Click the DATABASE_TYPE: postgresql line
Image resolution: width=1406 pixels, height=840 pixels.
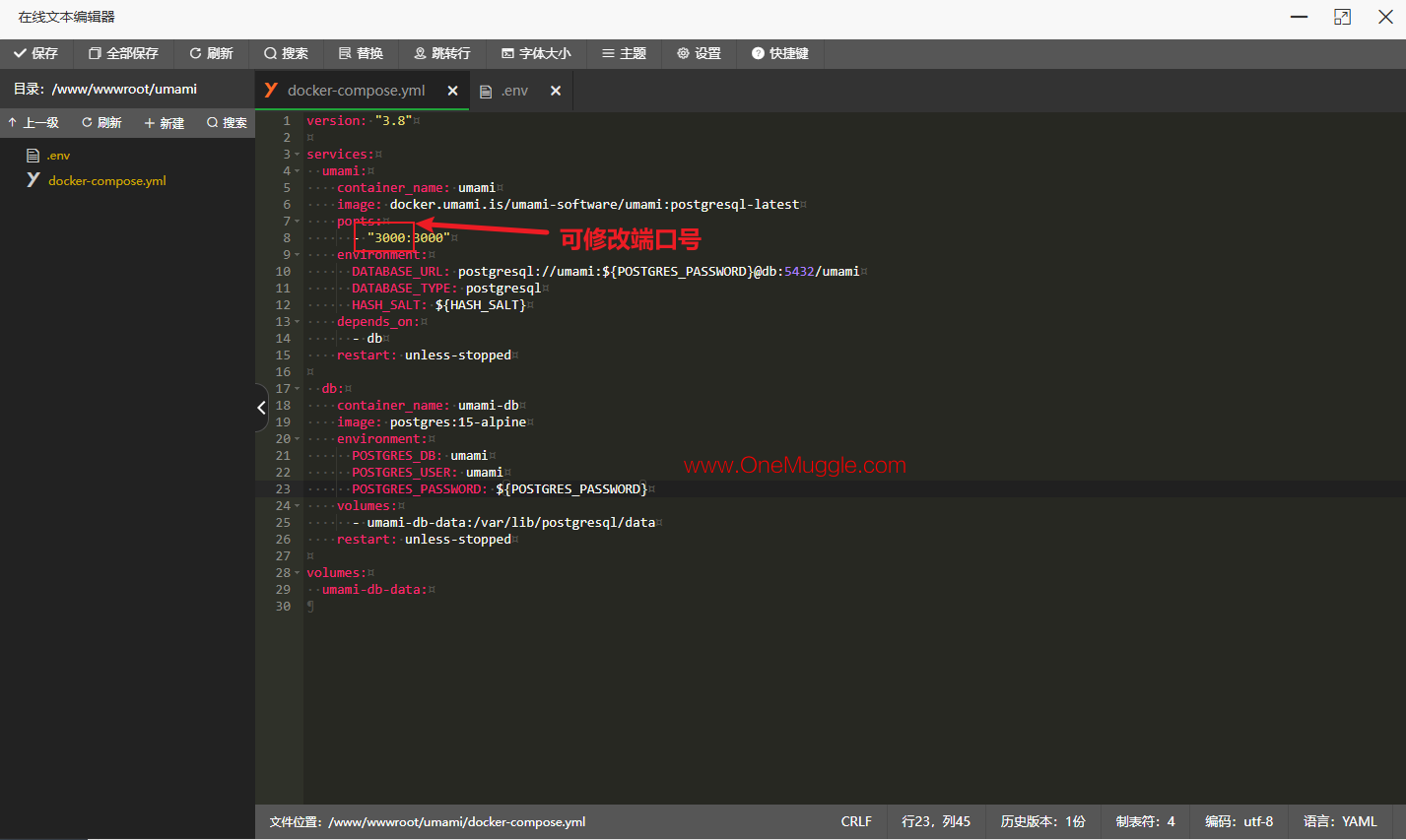(x=446, y=289)
